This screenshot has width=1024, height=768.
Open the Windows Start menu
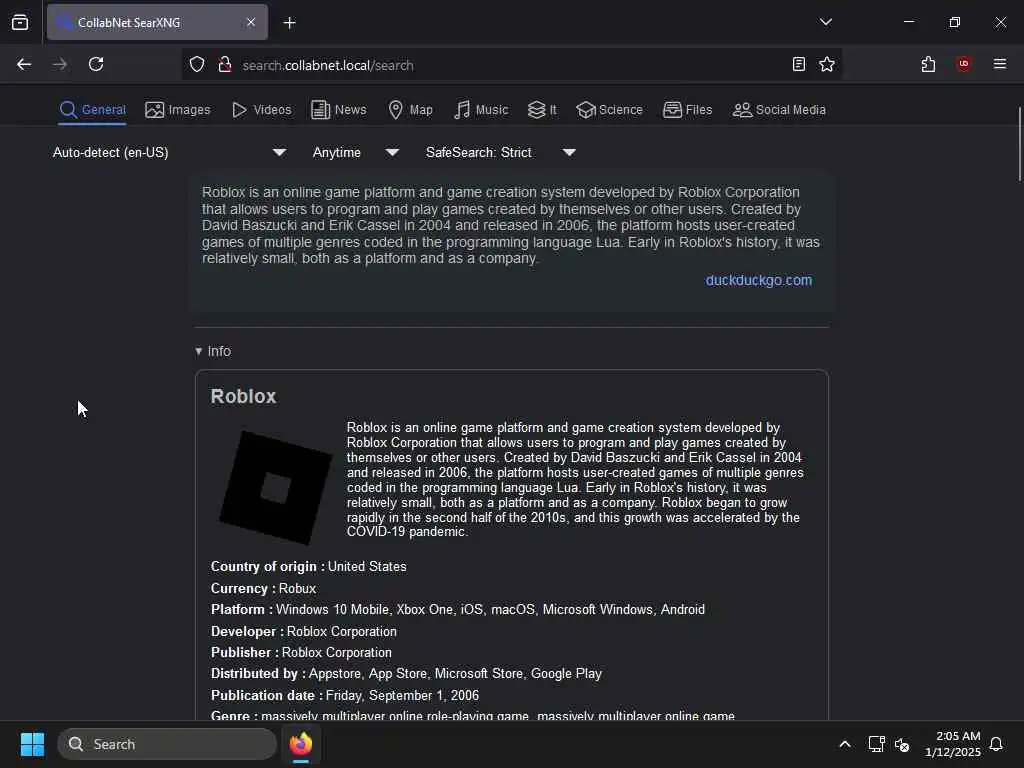point(32,744)
